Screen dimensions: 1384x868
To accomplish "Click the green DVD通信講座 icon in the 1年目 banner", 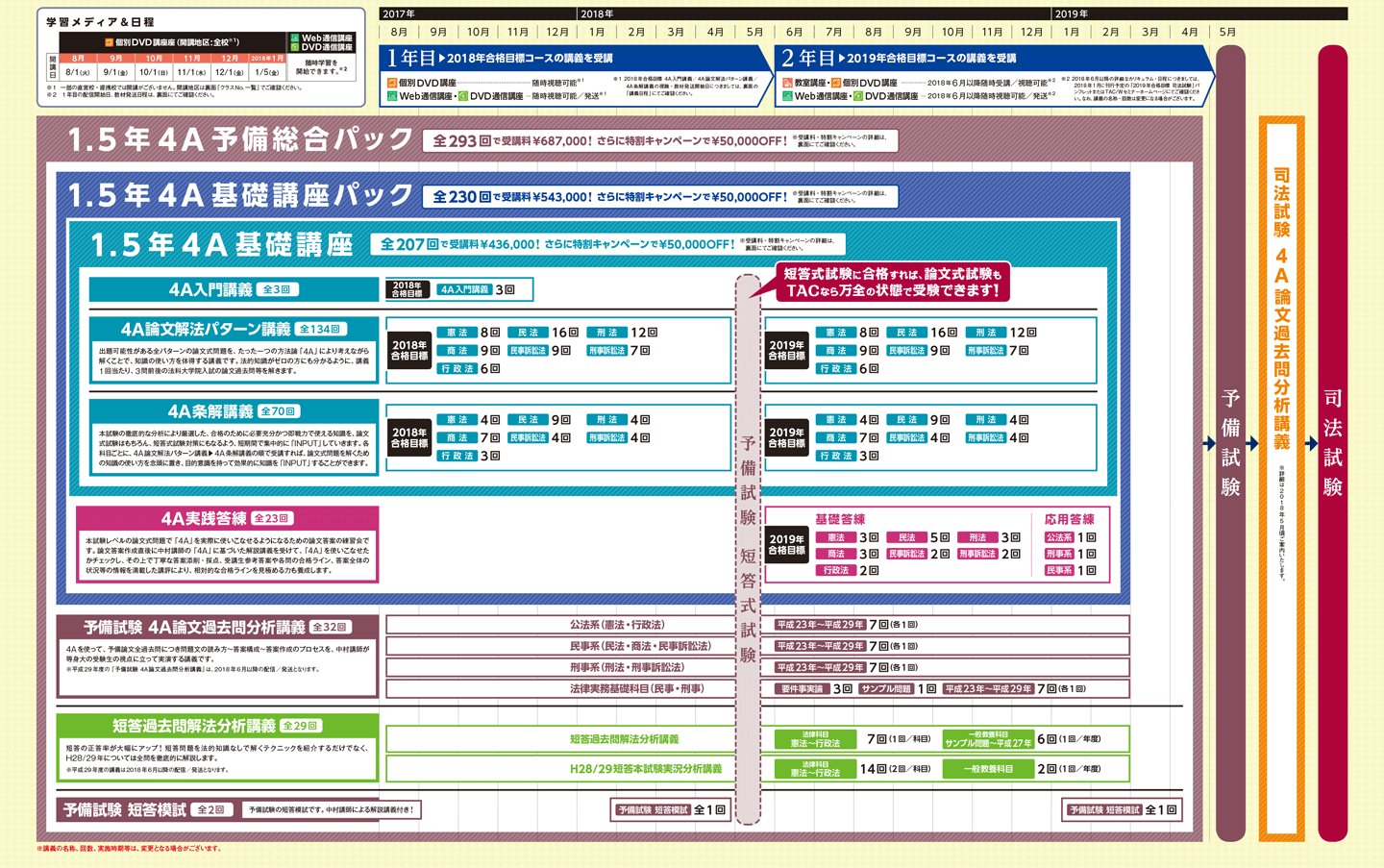I will (x=463, y=96).
